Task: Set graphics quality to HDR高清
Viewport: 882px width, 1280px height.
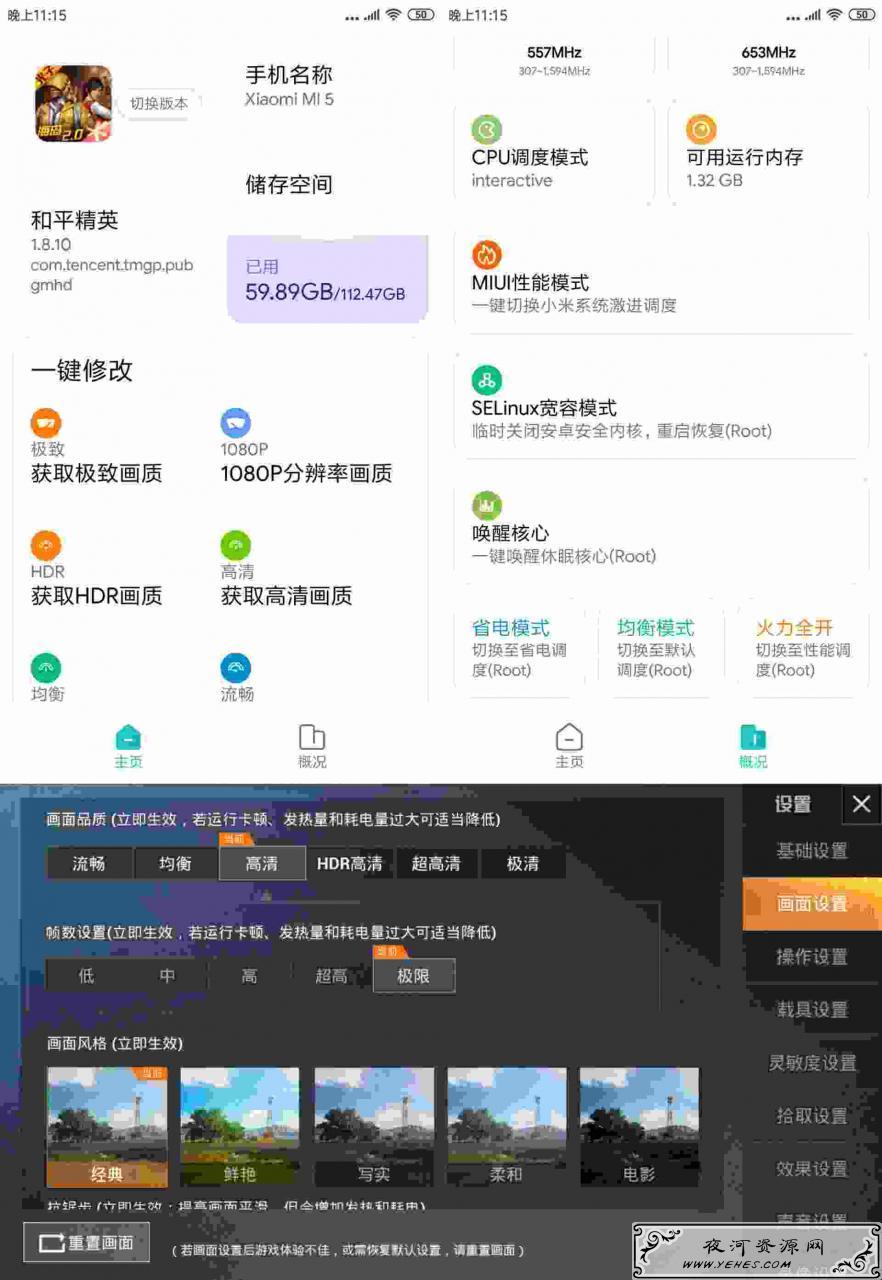Action: (x=350, y=863)
